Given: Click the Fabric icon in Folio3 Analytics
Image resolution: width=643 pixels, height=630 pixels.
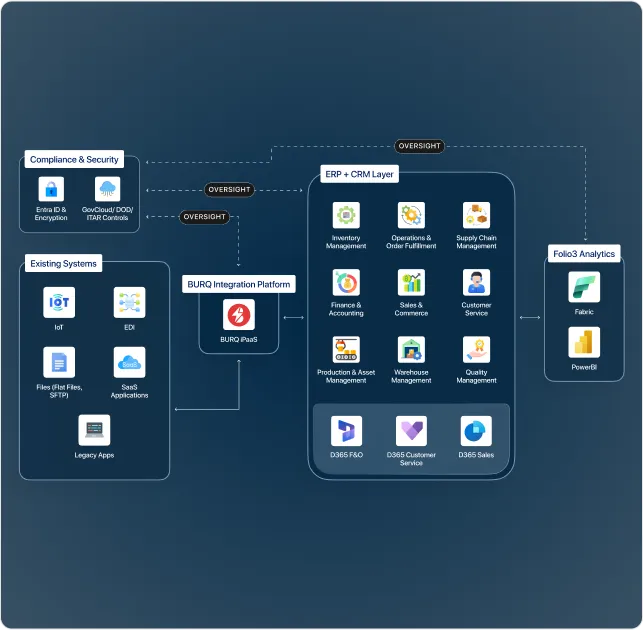Looking at the screenshot, I should coord(584,288).
